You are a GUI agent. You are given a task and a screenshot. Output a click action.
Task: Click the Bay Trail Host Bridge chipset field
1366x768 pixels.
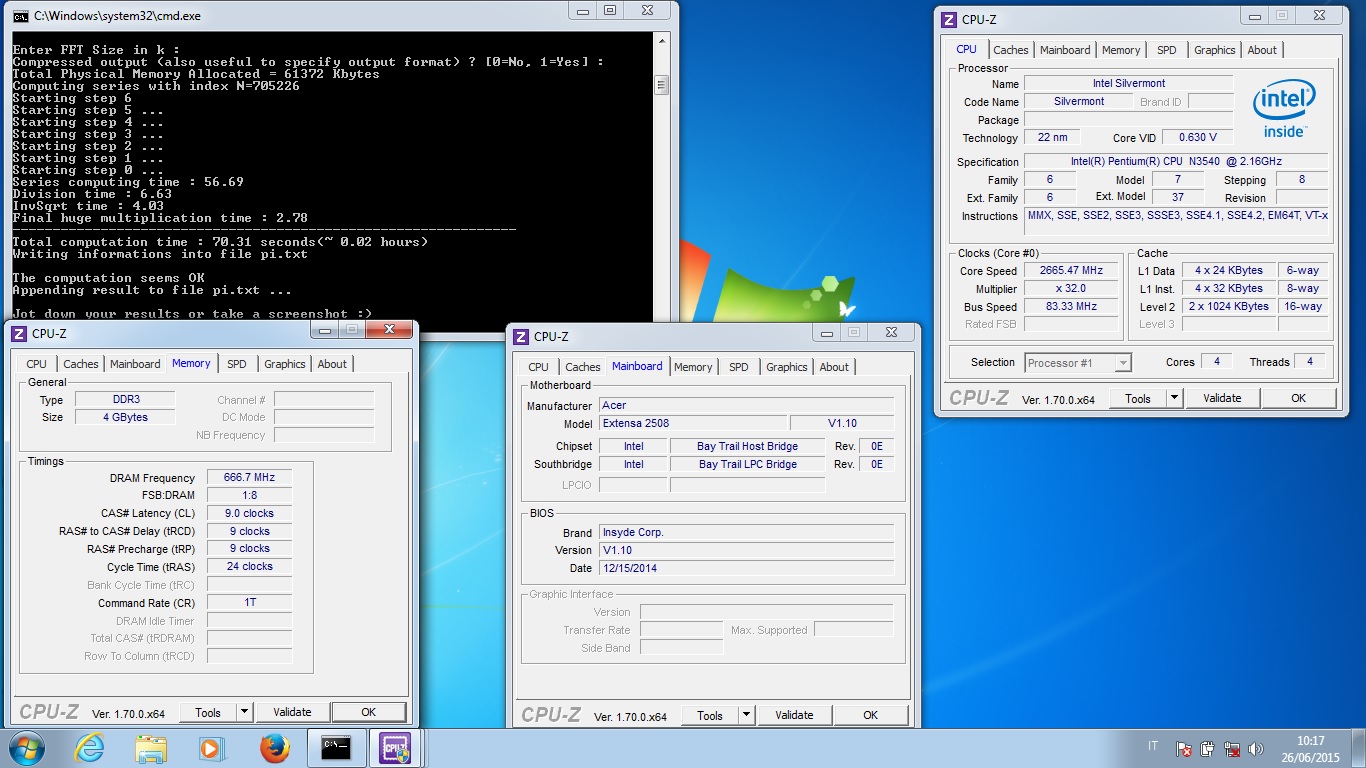point(747,446)
